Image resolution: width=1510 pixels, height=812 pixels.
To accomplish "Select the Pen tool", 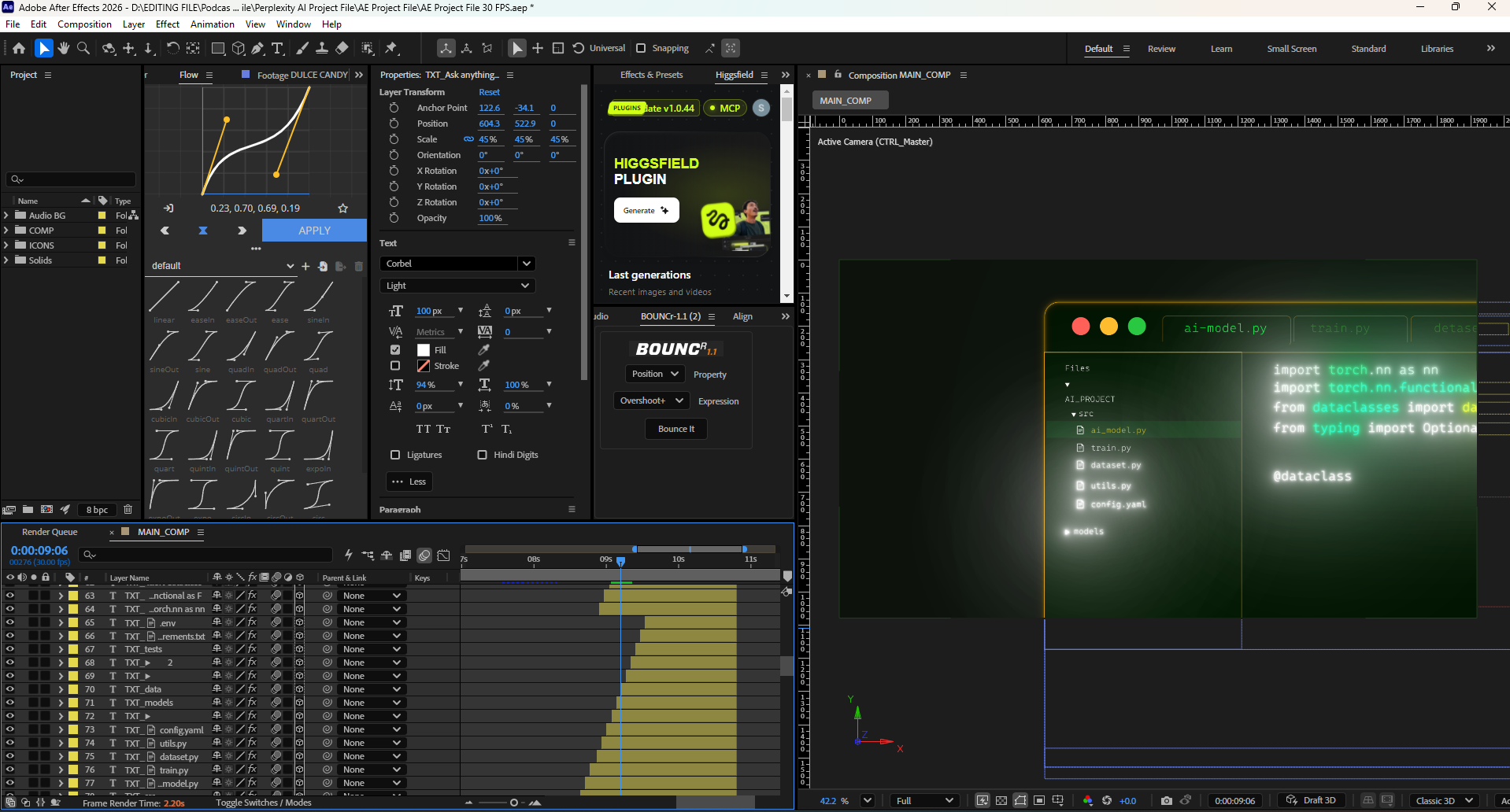I will [257, 49].
